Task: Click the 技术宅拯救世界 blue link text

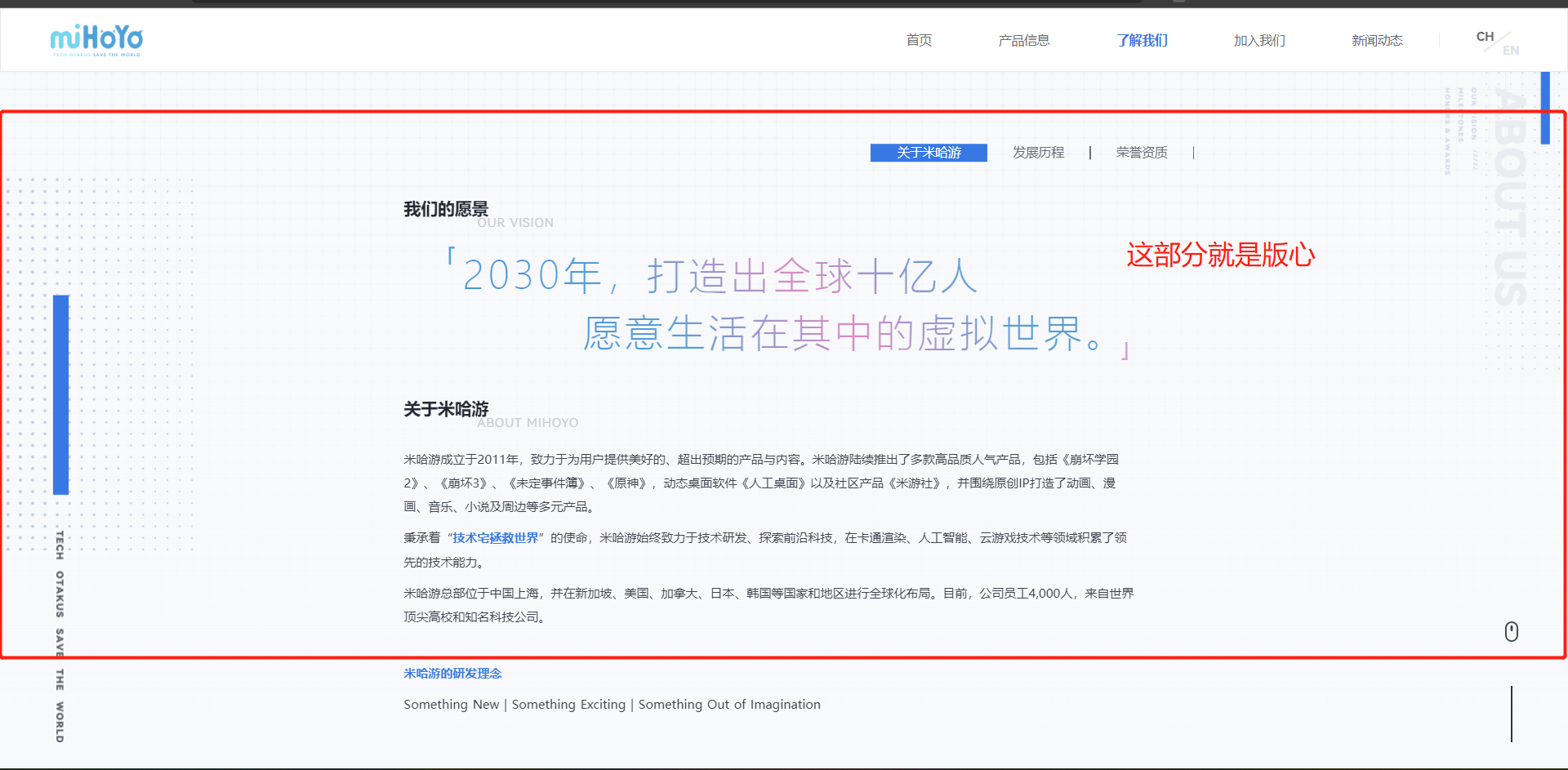Action: (496, 538)
